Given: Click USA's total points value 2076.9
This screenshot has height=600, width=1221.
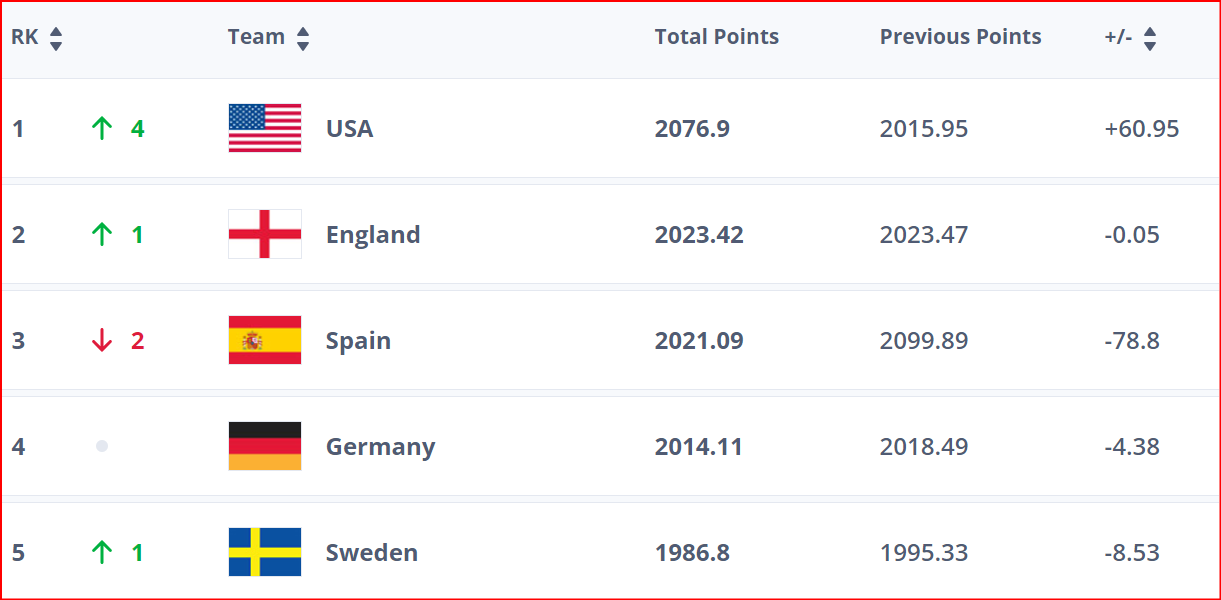Looking at the screenshot, I should pyautogui.click(x=692, y=129).
